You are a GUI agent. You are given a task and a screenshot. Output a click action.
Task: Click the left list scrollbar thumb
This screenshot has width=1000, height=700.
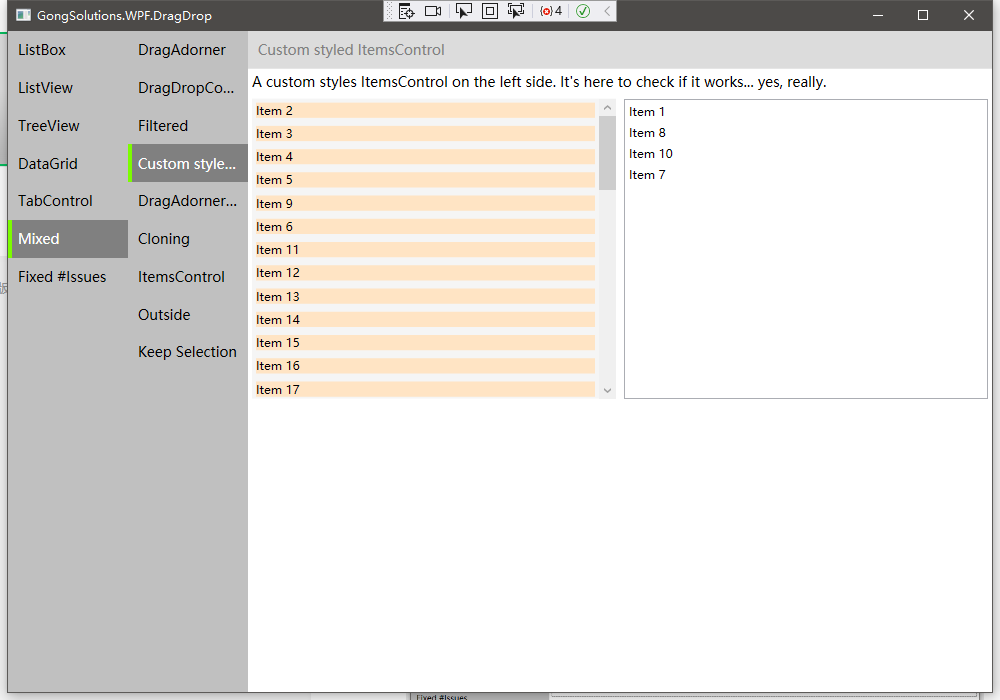pyautogui.click(x=607, y=152)
